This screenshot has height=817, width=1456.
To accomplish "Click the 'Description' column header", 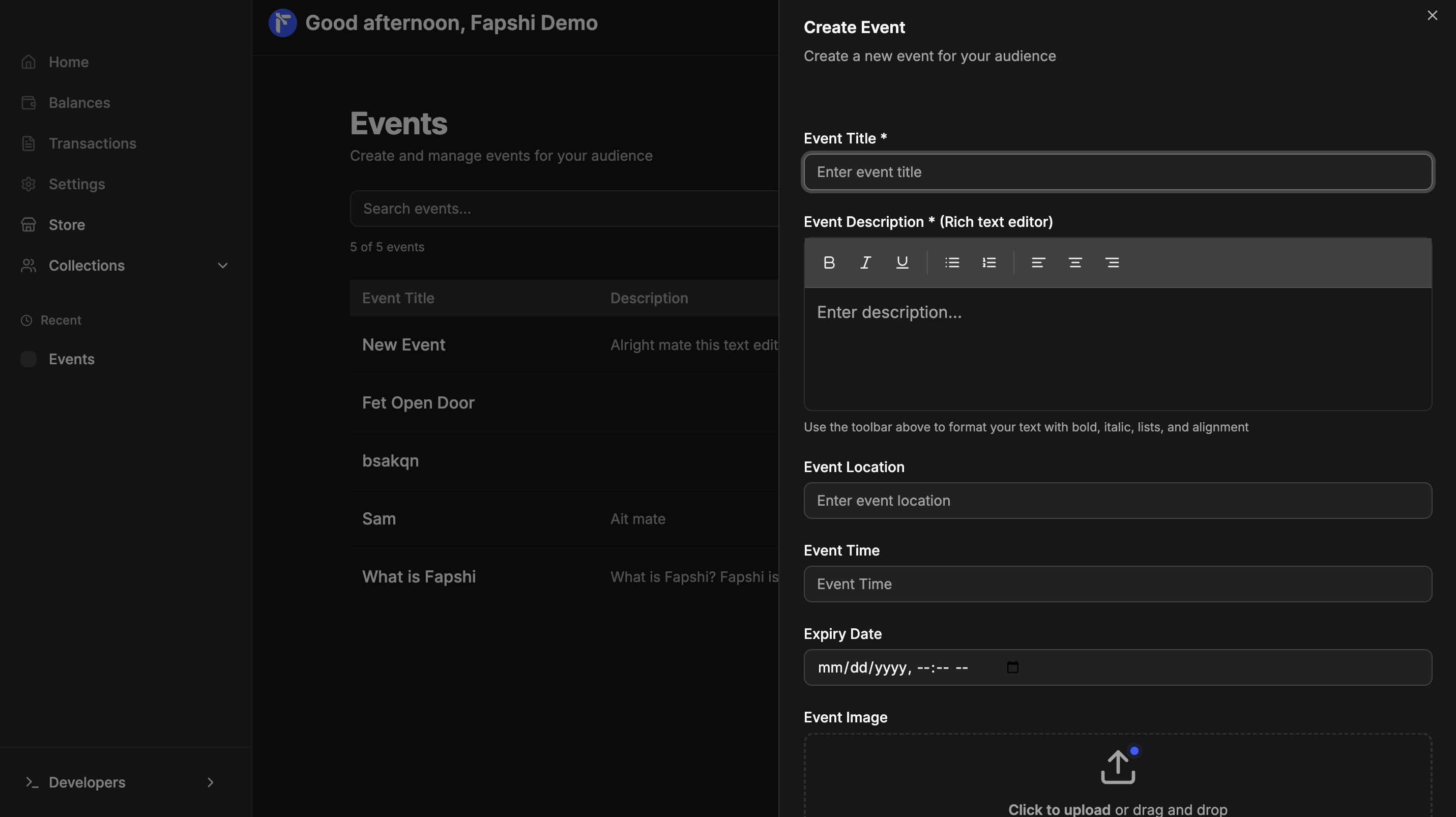I will [x=649, y=298].
